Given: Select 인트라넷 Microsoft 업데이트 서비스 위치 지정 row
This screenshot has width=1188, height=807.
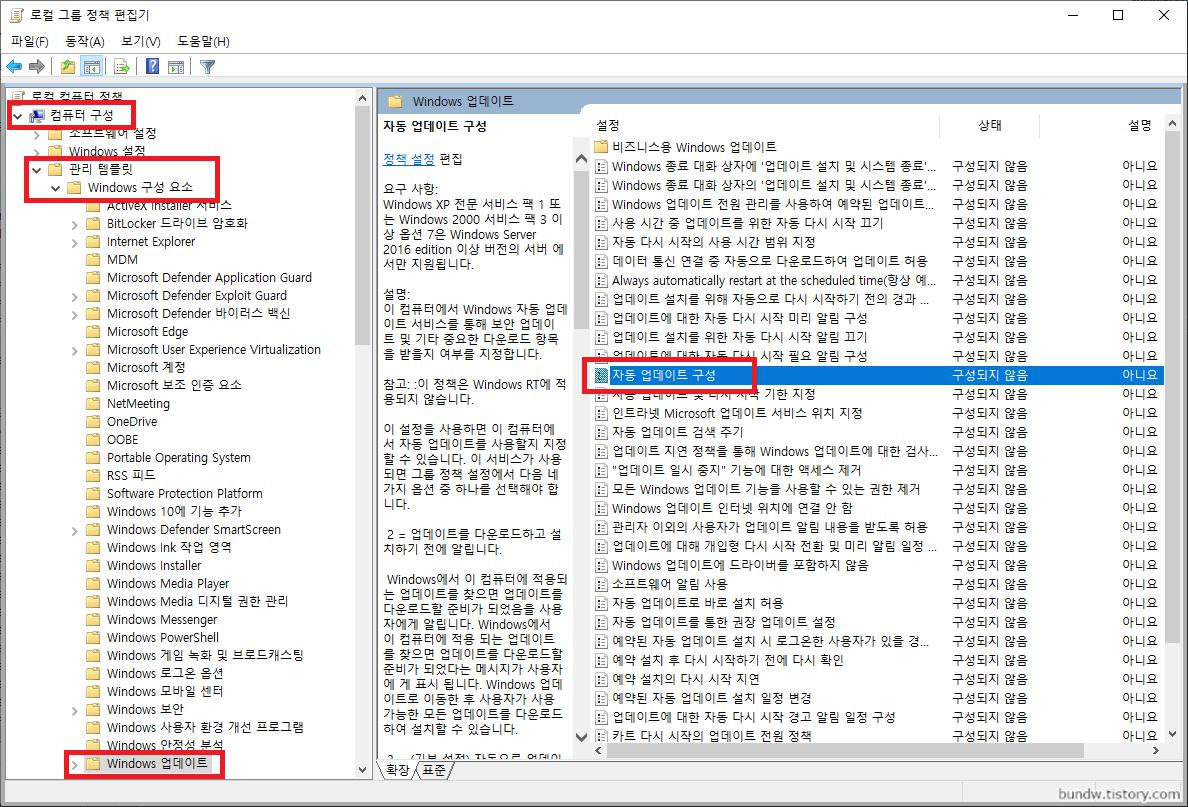Looking at the screenshot, I should 878,413.
